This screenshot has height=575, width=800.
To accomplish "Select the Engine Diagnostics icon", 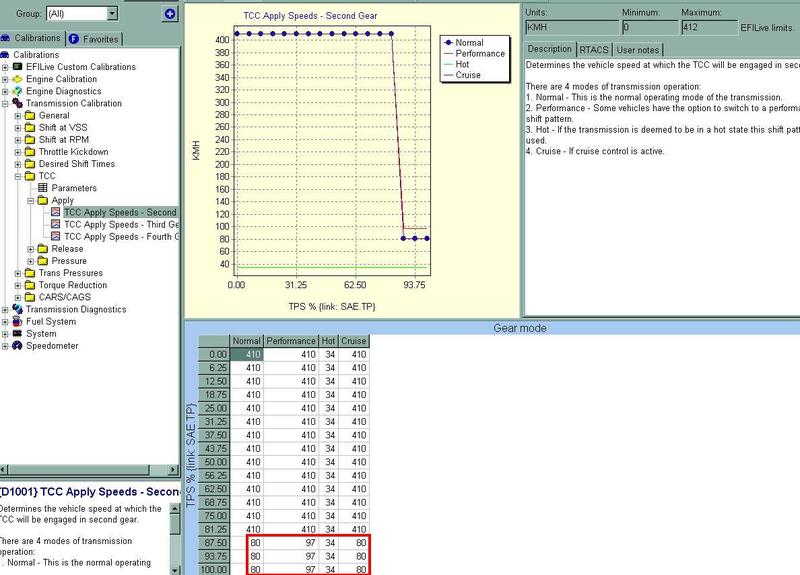I will coord(17,91).
